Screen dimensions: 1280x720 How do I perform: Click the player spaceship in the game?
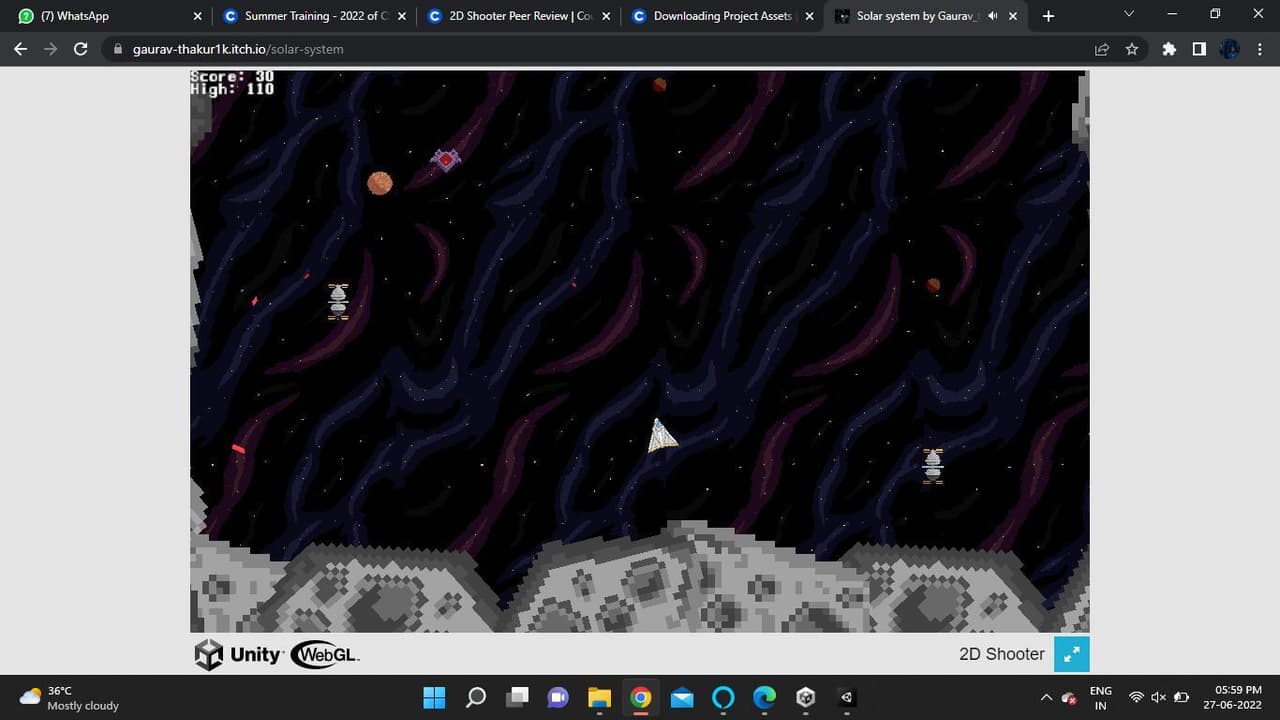pos(661,435)
